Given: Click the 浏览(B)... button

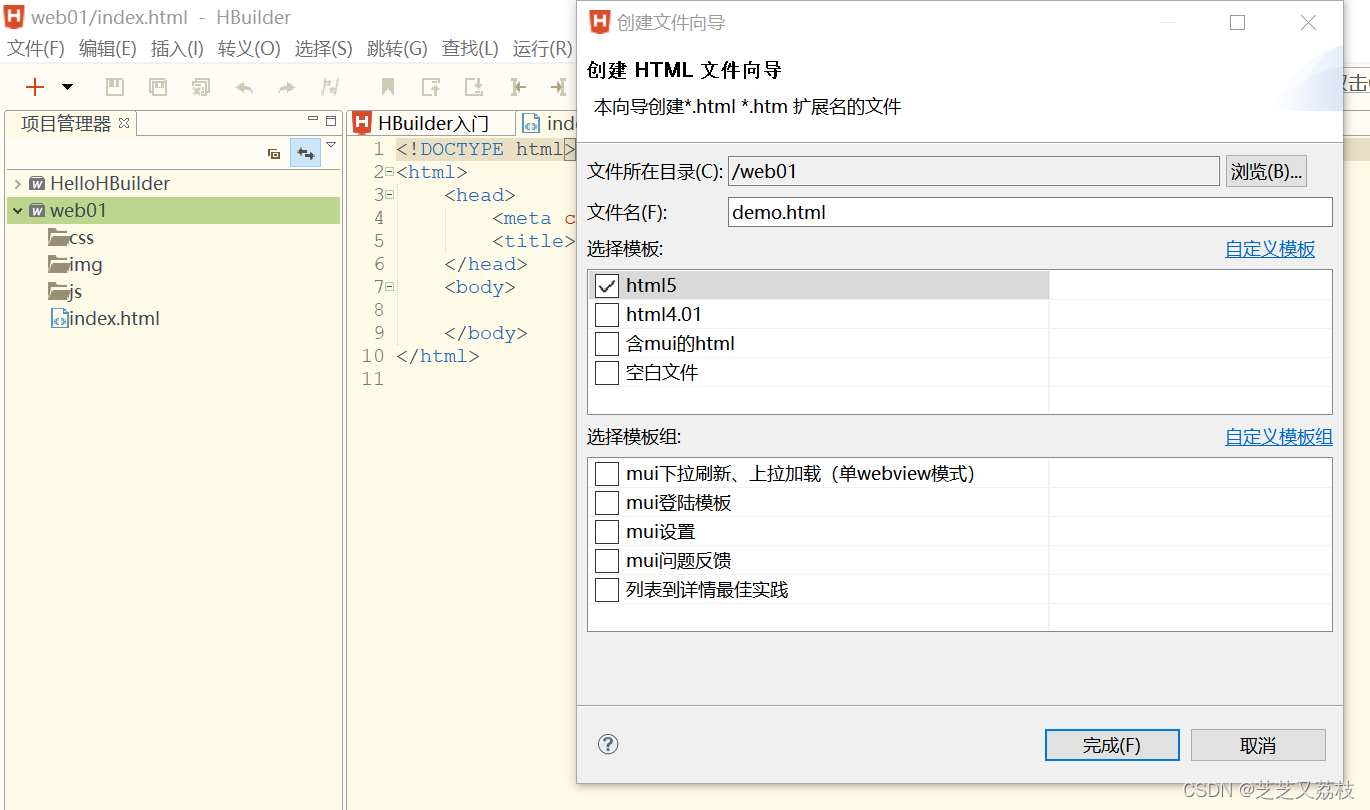Looking at the screenshot, I should 1266,171.
